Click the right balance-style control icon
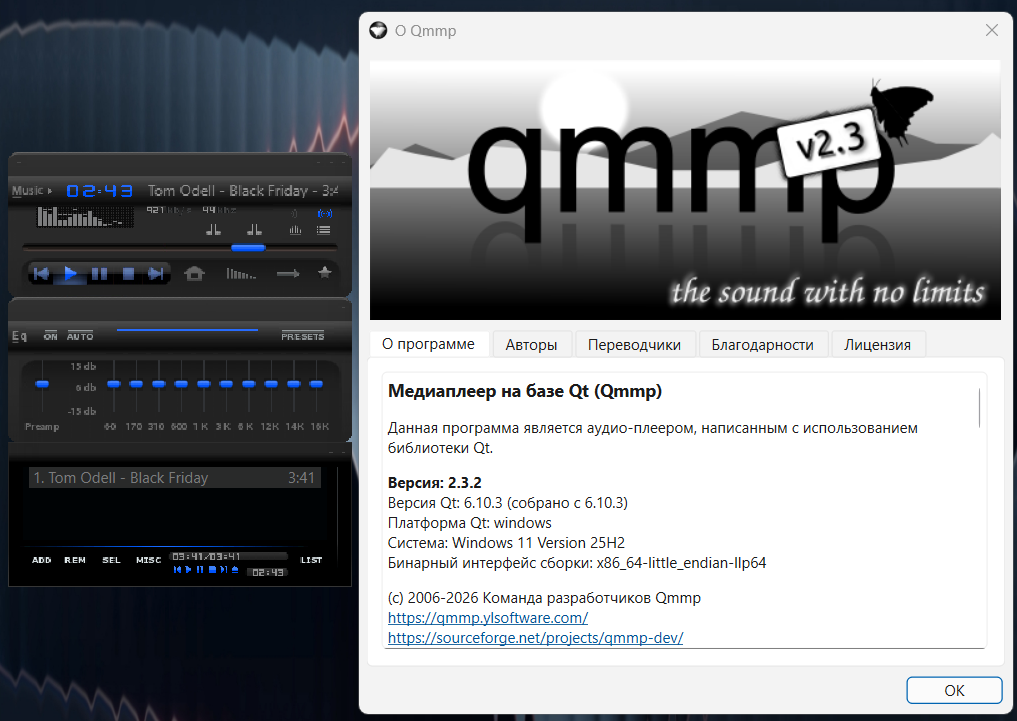The width and height of the screenshot is (1017, 721). 254,230
